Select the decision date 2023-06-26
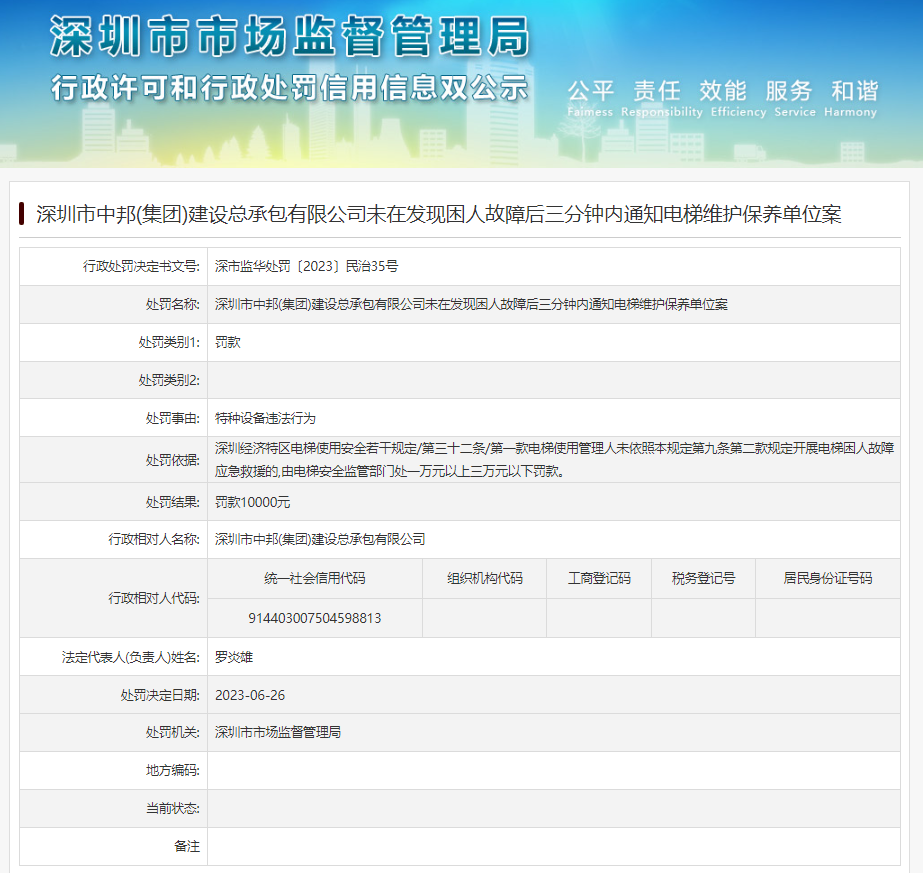 (x=250, y=695)
